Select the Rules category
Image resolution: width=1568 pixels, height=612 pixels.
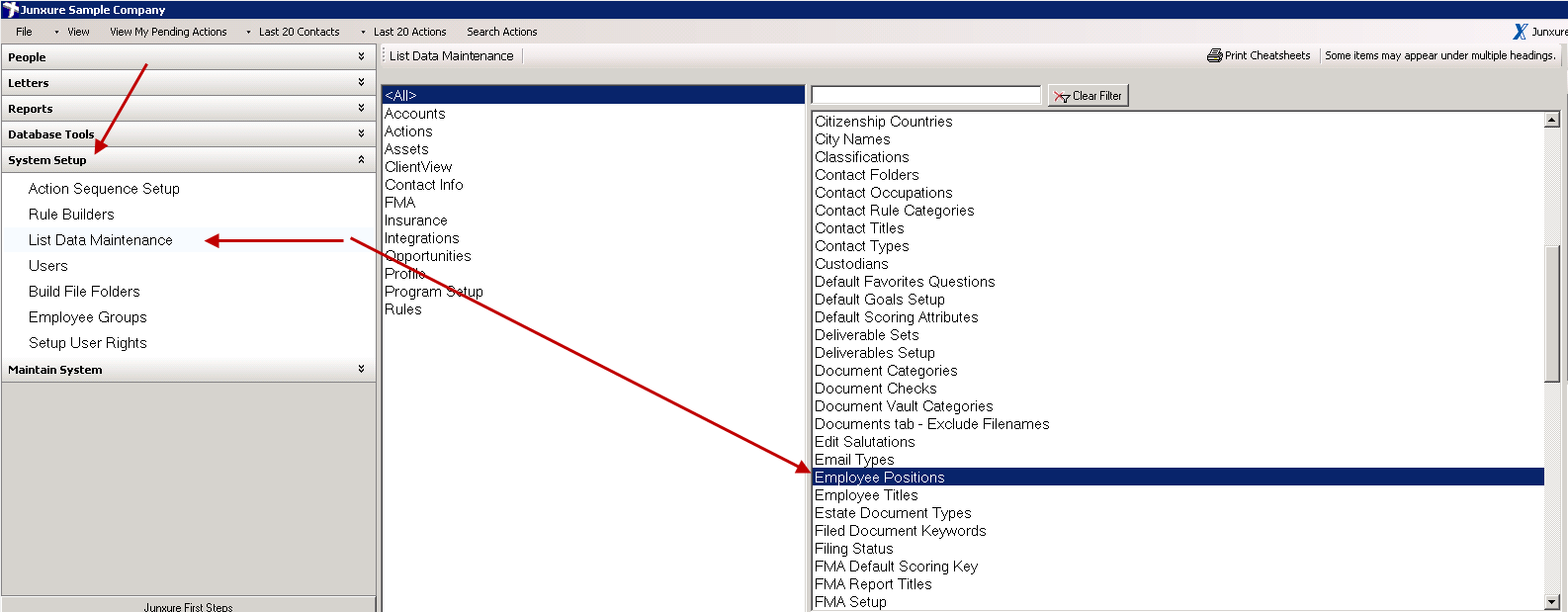[x=402, y=309]
